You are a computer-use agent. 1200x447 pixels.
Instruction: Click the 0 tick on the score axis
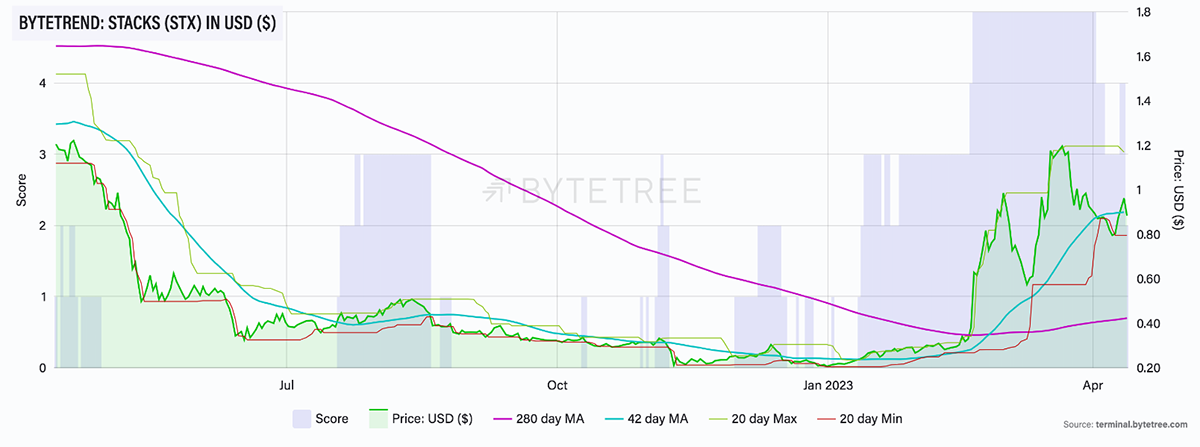tap(42, 368)
